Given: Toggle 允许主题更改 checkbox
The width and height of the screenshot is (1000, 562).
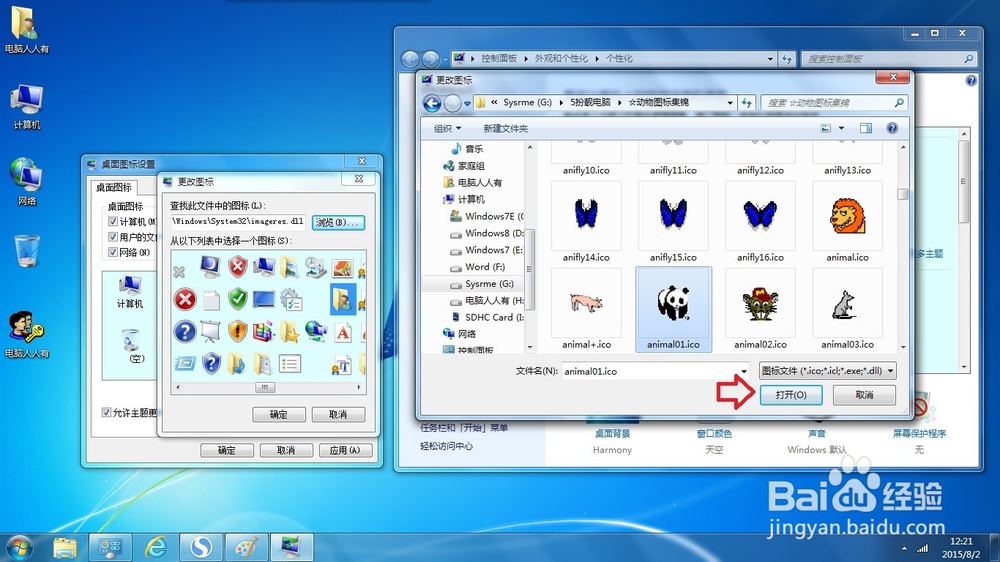Looking at the screenshot, I should click(107, 412).
